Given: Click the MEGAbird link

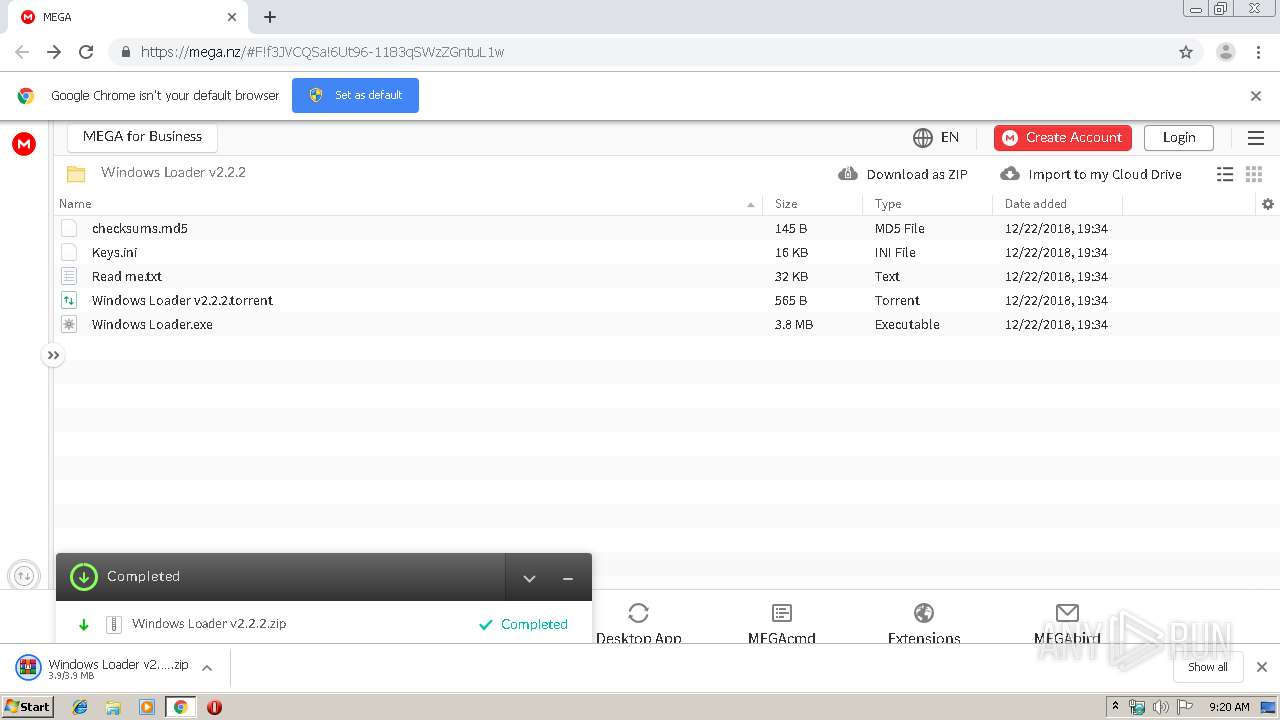Looking at the screenshot, I should pos(1067,624).
